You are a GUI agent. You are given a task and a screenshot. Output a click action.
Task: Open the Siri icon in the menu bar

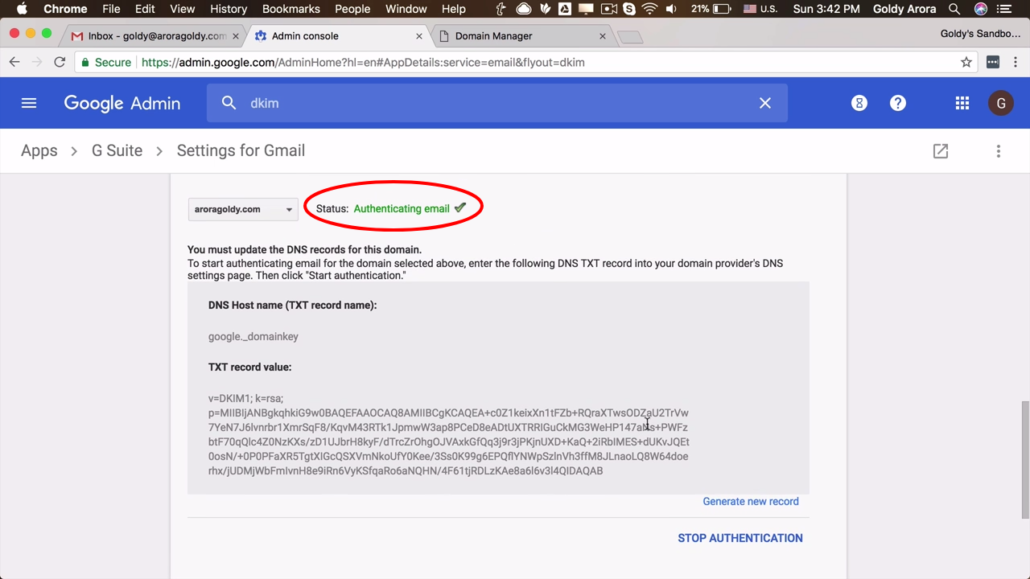981,9
